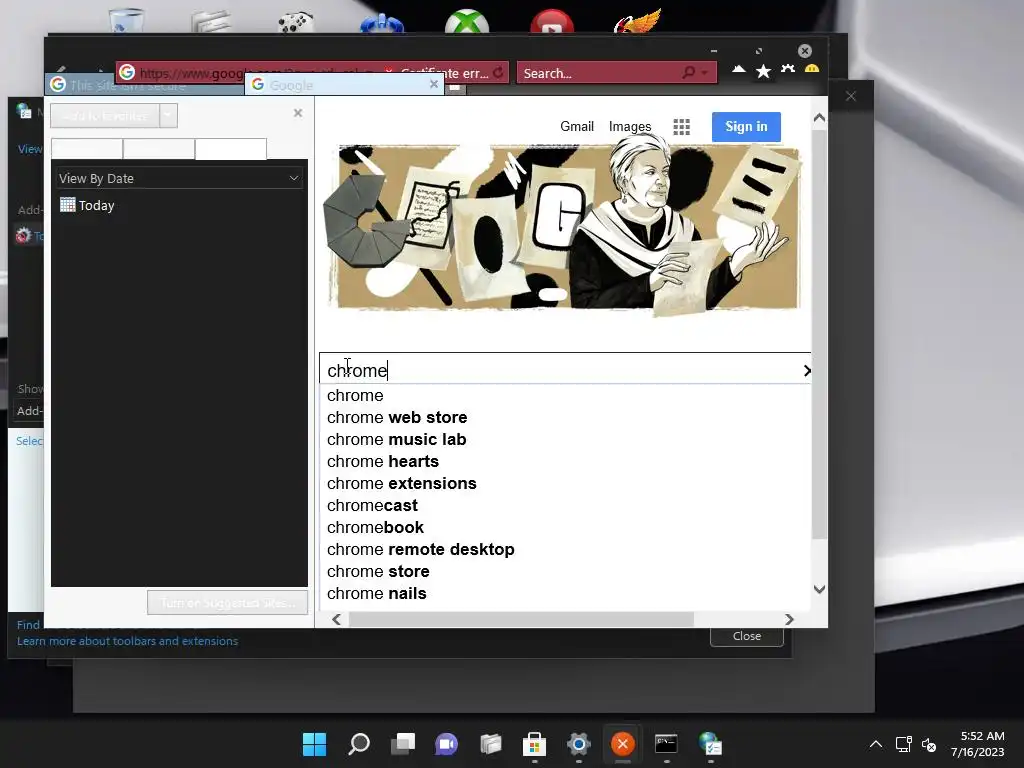Open Microsoft Store from the taskbar
The height and width of the screenshot is (768, 1024).
pyautogui.click(x=534, y=744)
